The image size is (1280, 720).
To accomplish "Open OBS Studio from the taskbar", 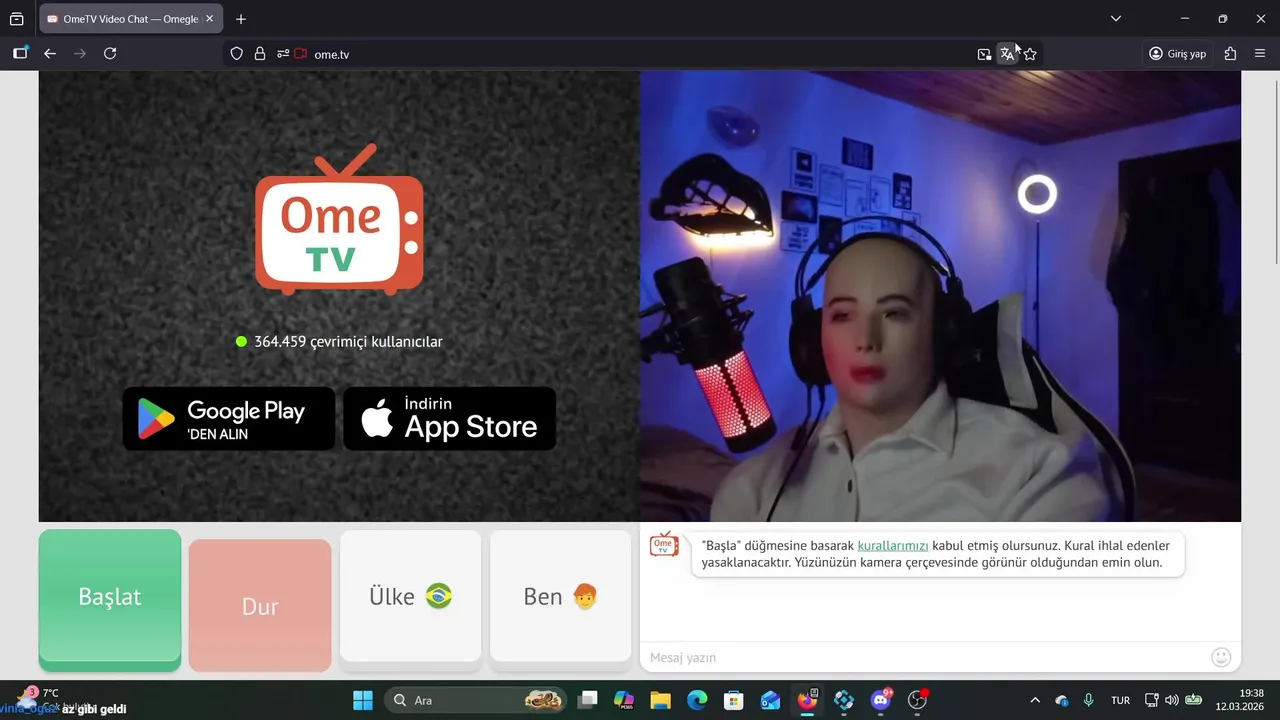I will point(917,700).
